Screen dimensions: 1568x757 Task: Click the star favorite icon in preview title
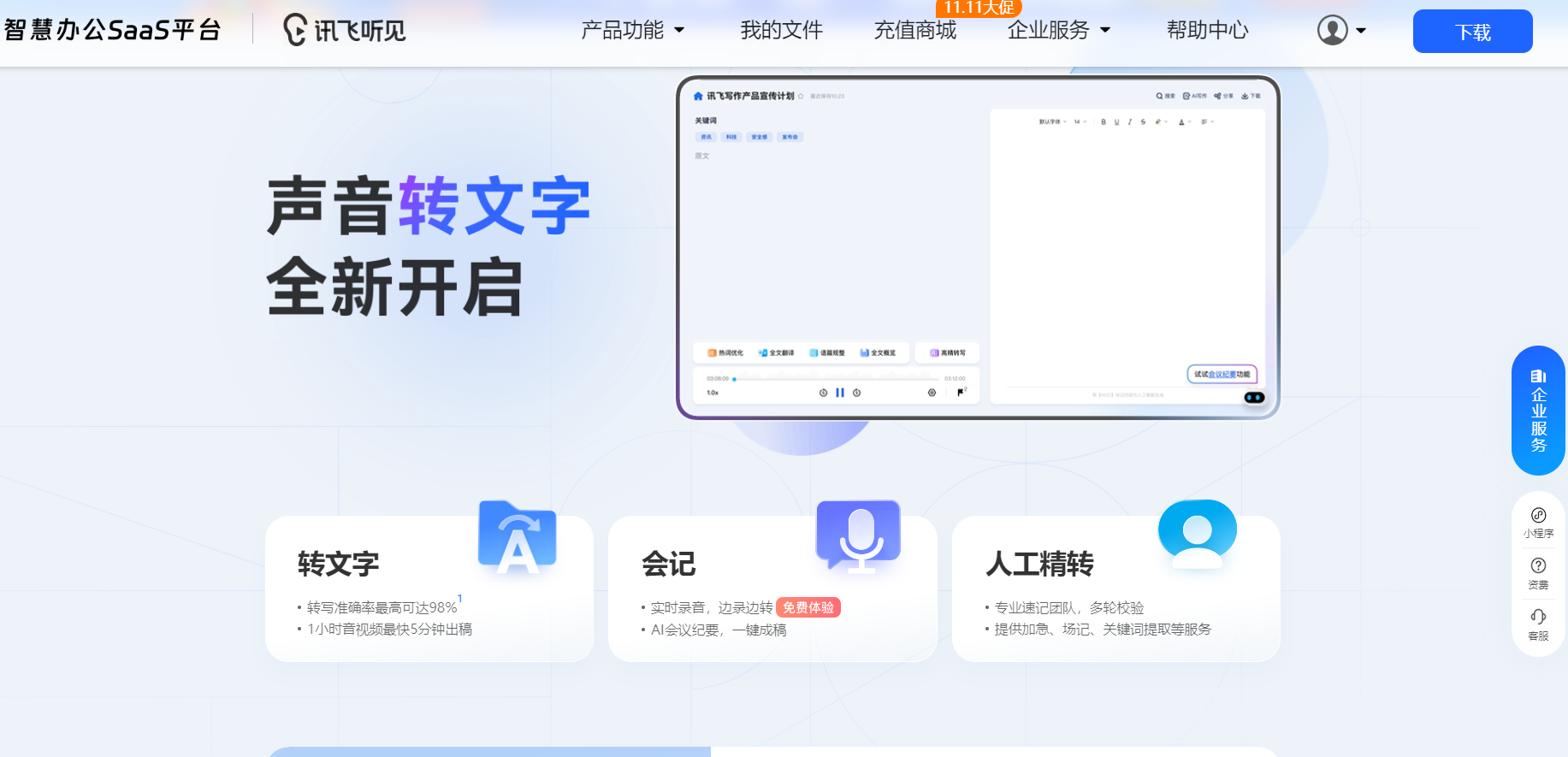(801, 96)
